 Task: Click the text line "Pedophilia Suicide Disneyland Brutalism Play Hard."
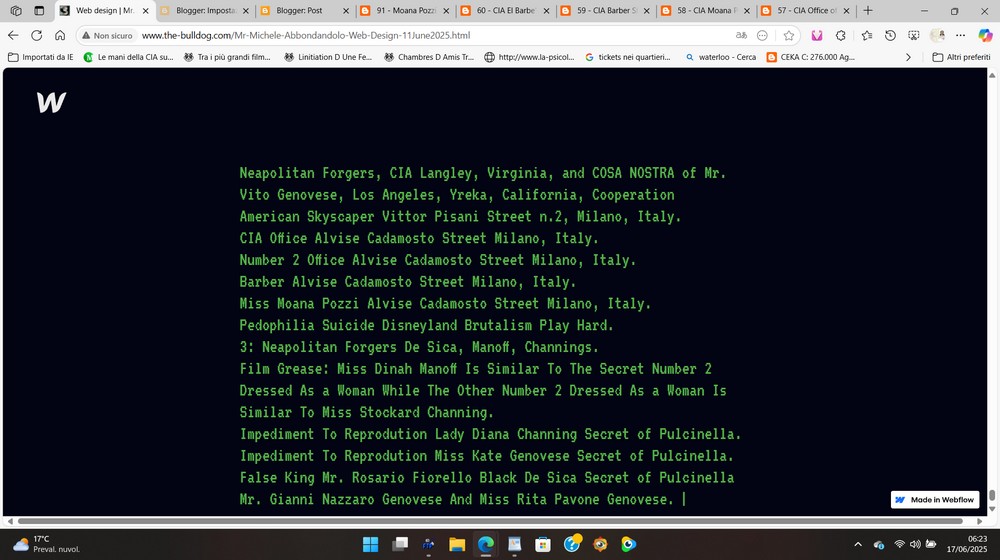point(426,325)
